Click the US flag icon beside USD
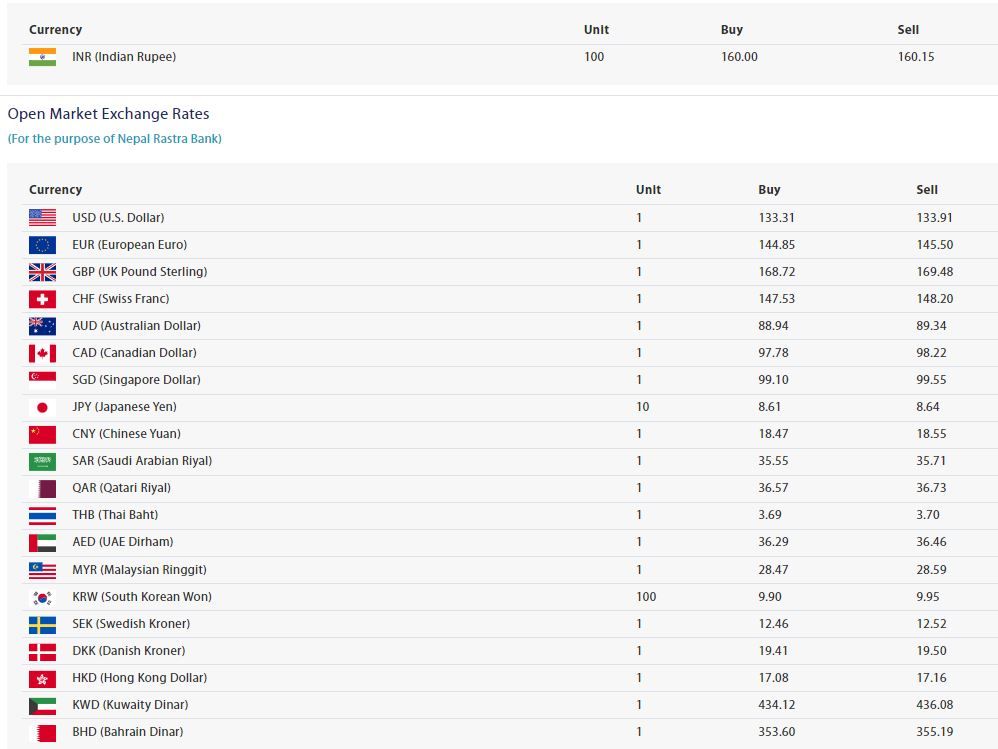This screenshot has width=998, height=749. (x=42, y=217)
